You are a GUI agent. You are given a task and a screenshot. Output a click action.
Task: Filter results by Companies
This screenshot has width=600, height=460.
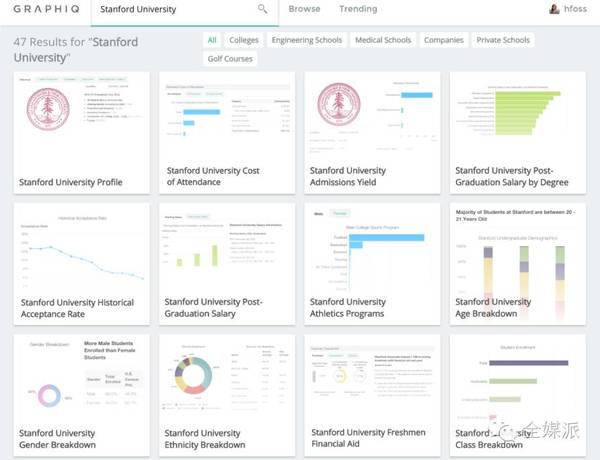click(x=443, y=40)
